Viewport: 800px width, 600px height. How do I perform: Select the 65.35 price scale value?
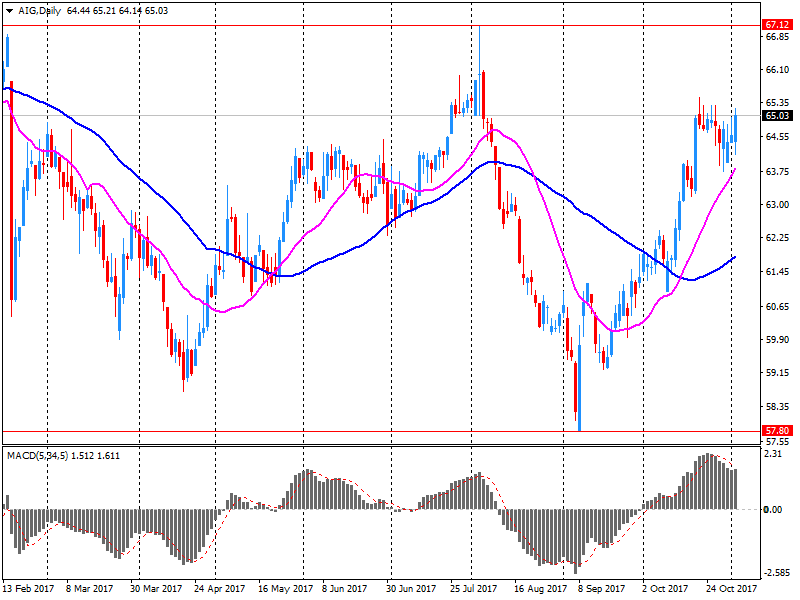click(x=778, y=103)
